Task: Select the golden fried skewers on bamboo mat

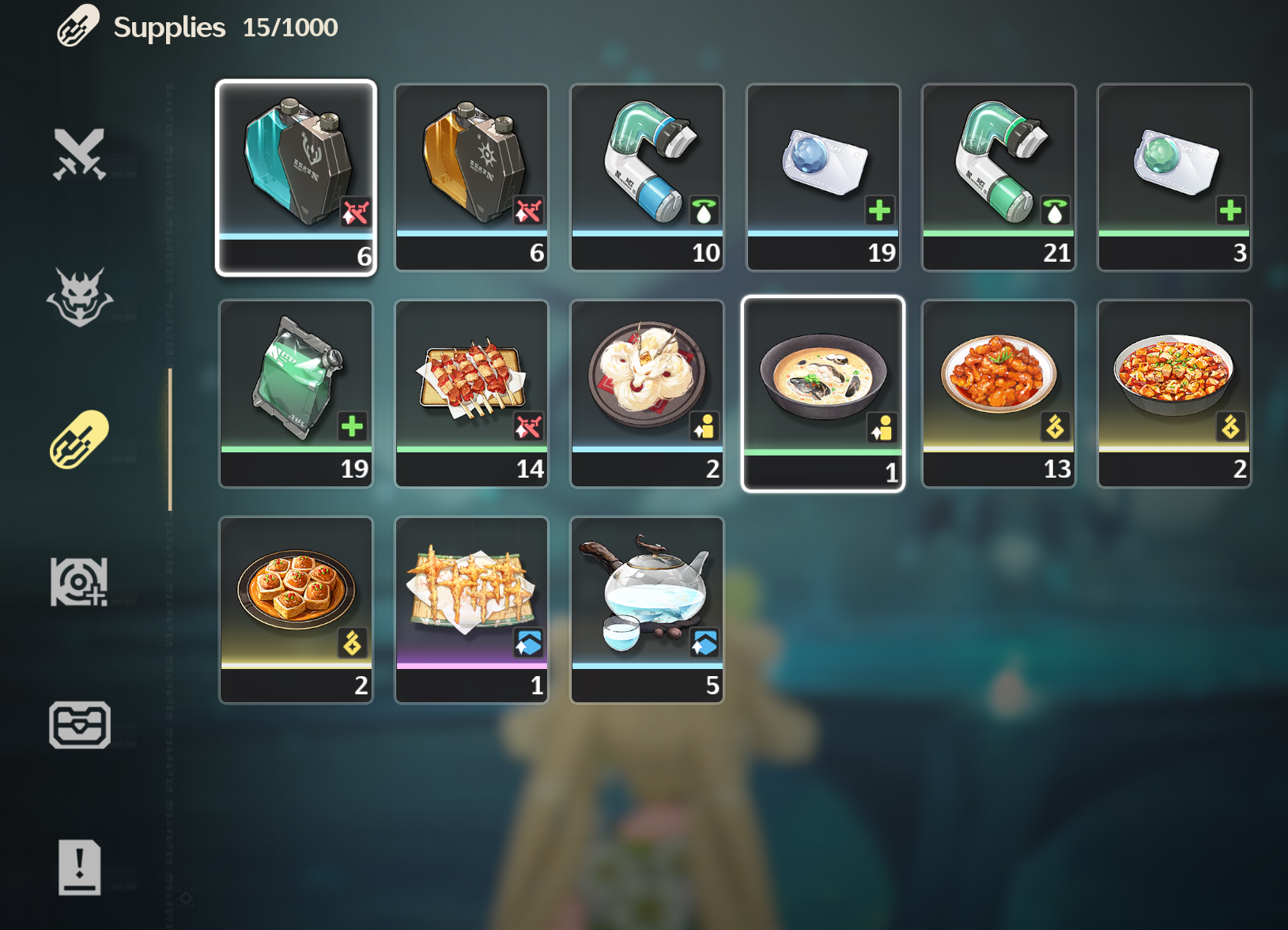Action: tap(471, 610)
